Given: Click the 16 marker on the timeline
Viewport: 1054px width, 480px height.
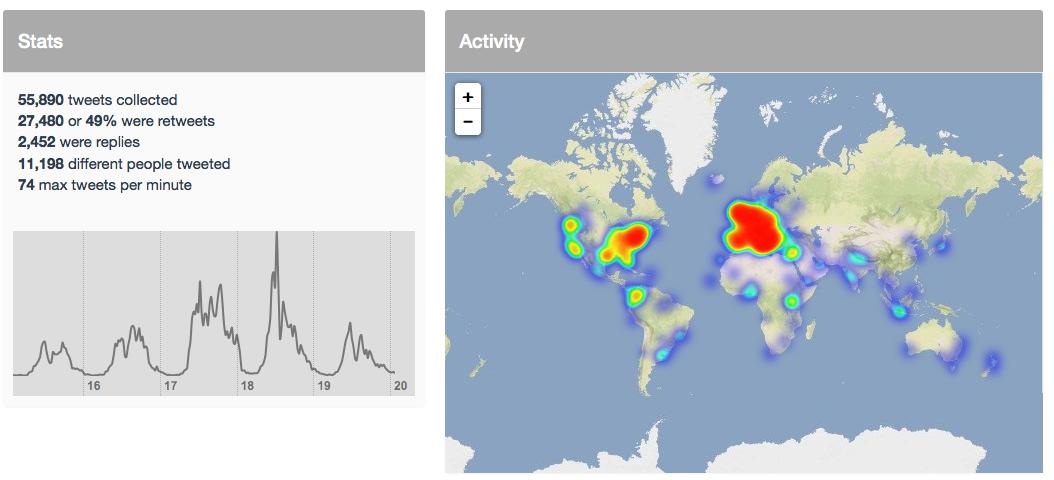Looking at the screenshot, I should (x=93, y=385).
